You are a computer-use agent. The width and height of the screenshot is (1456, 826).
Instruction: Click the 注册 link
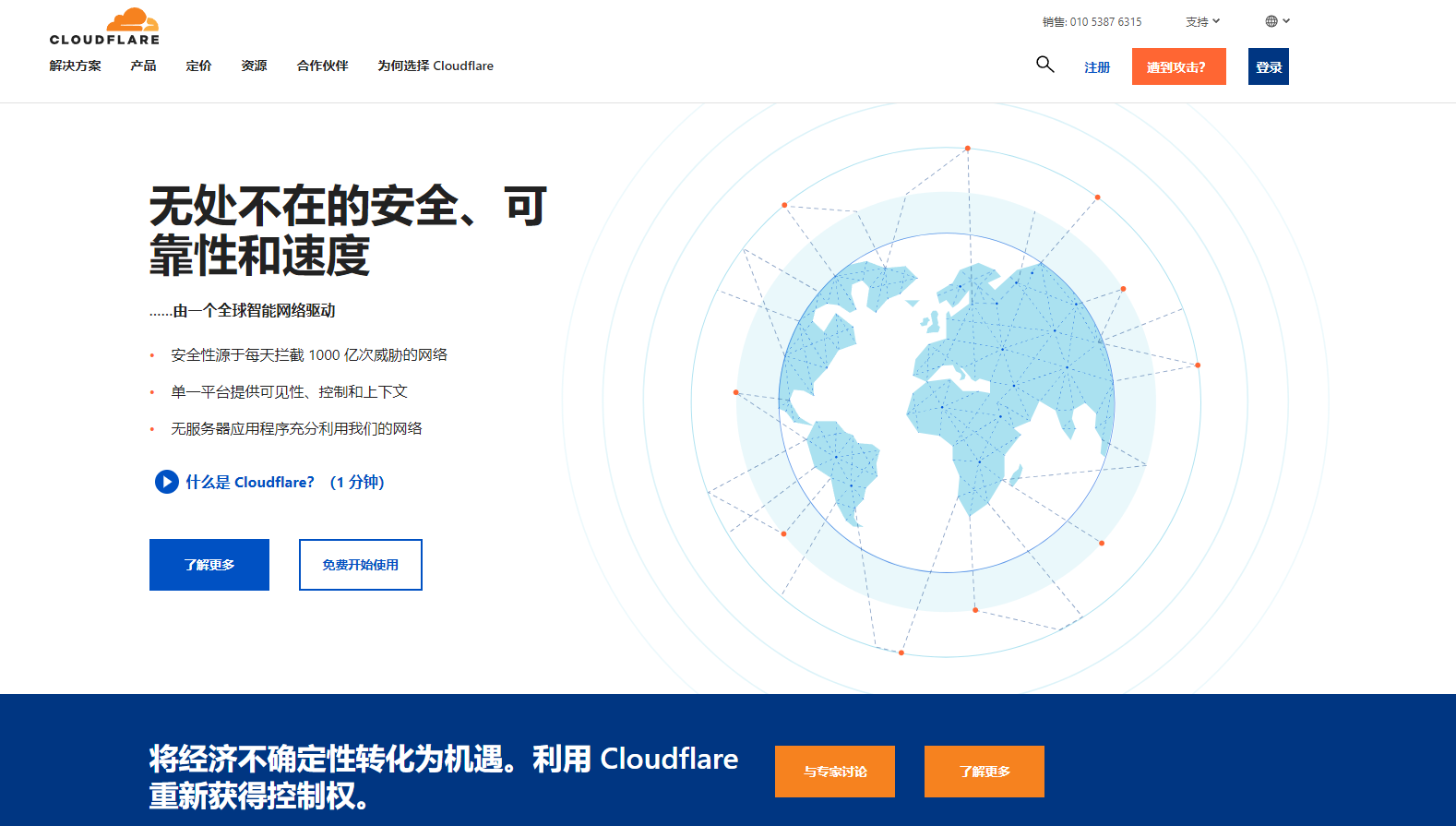pos(1097,67)
